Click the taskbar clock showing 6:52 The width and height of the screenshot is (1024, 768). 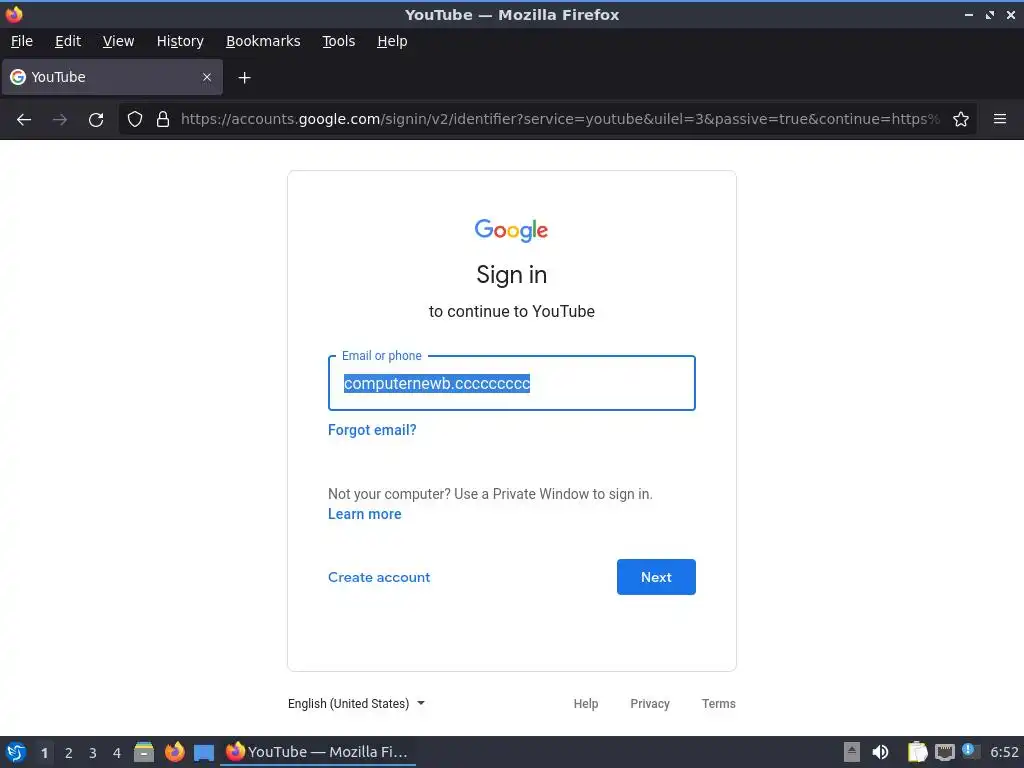(x=1004, y=752)
